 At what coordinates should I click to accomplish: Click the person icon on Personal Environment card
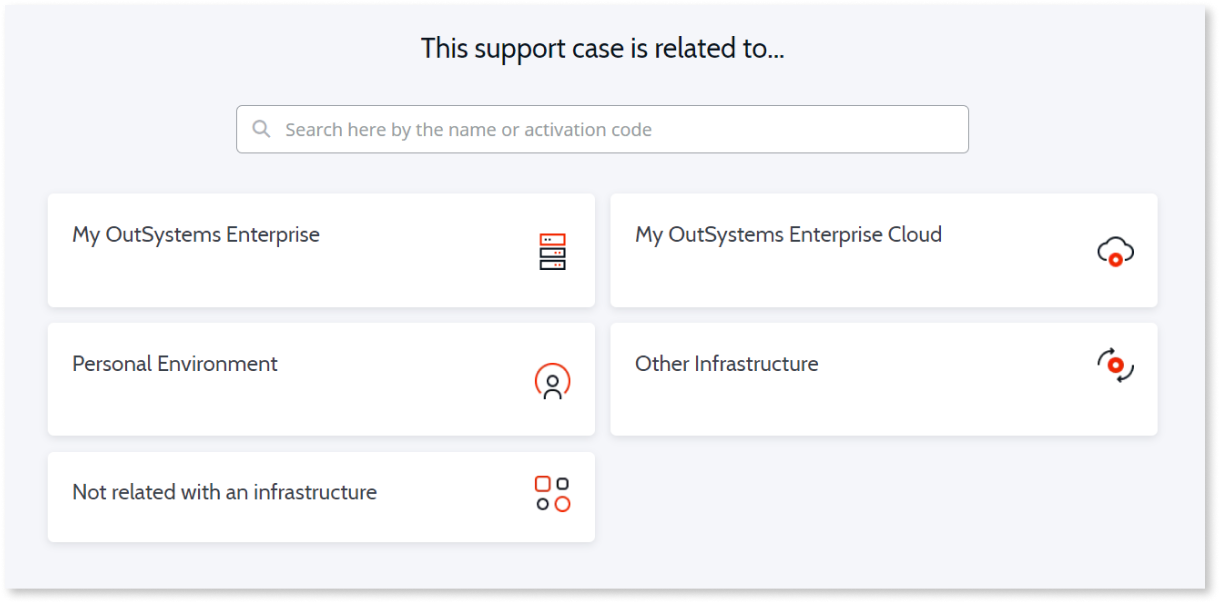(x=554, y=380)
